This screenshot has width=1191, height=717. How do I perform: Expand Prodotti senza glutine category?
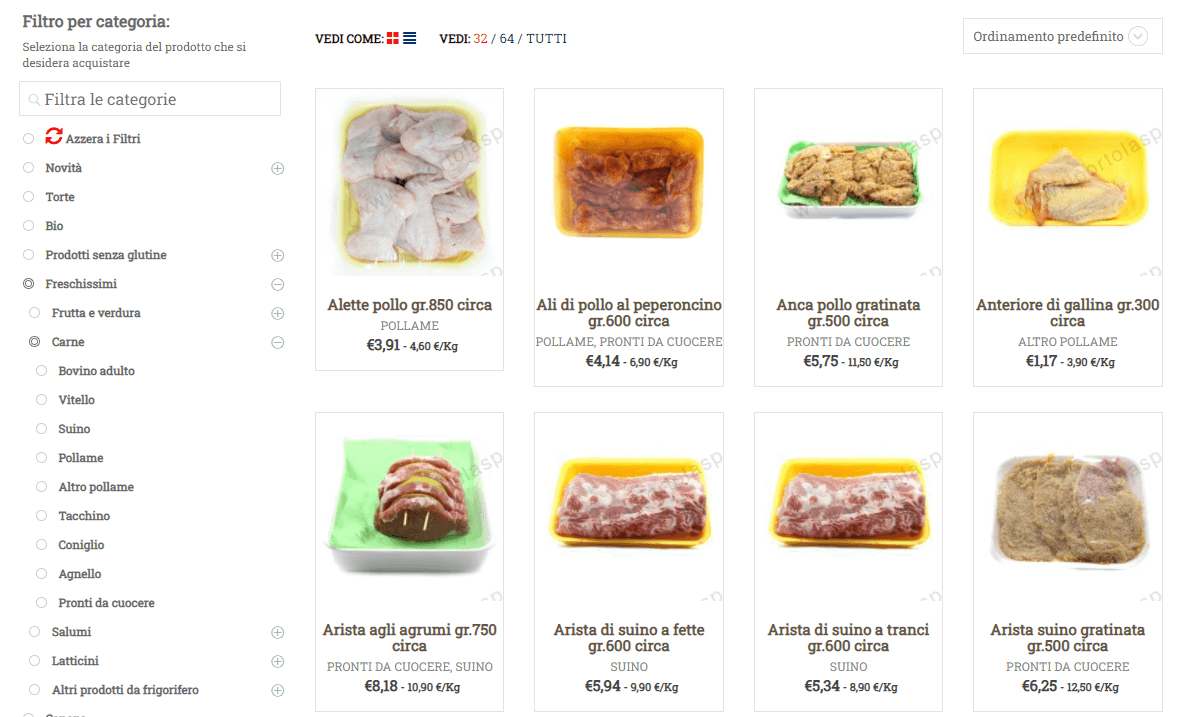(x=278, y=255)
